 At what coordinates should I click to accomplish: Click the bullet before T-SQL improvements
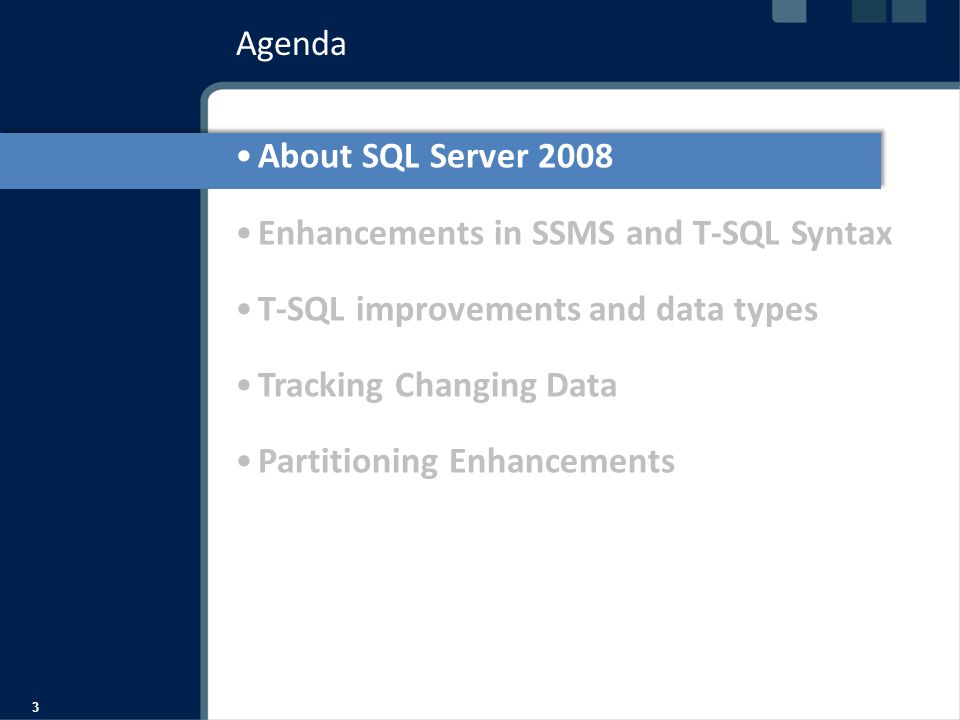pos(244,310)
